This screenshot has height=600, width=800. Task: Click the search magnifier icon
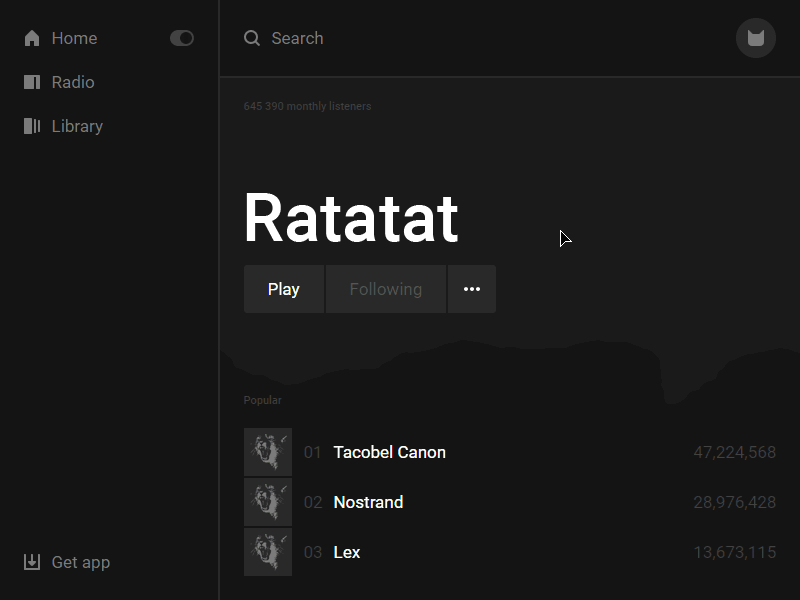tap(252, 38)
